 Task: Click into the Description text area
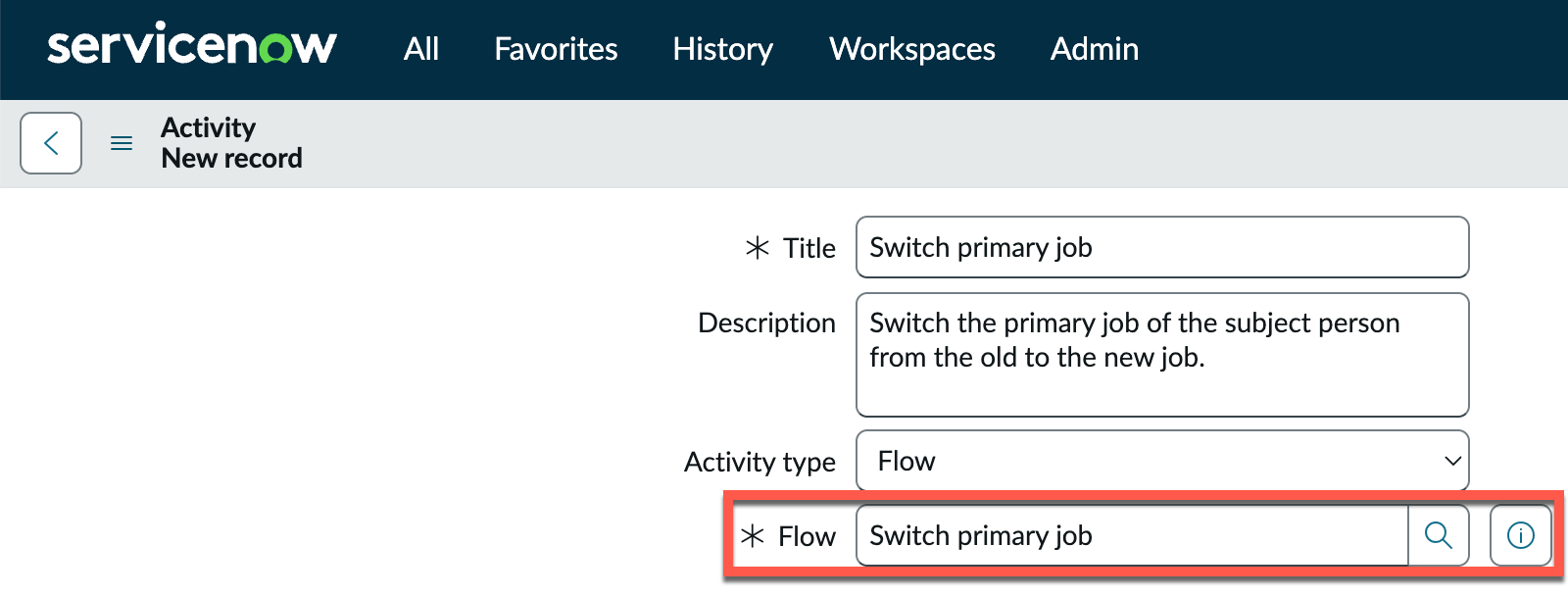click(x=1162, y=355)
